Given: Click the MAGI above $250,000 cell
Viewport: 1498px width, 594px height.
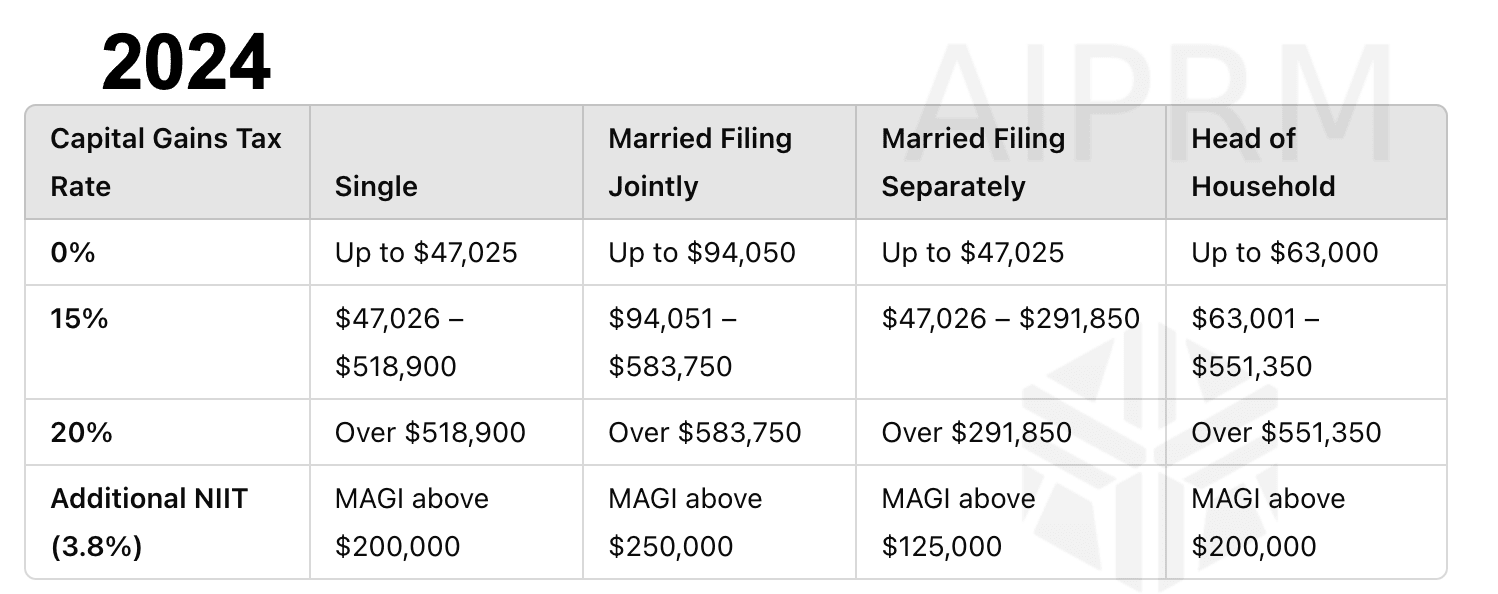Looking at the screenshot, I should tap(685, 522).
